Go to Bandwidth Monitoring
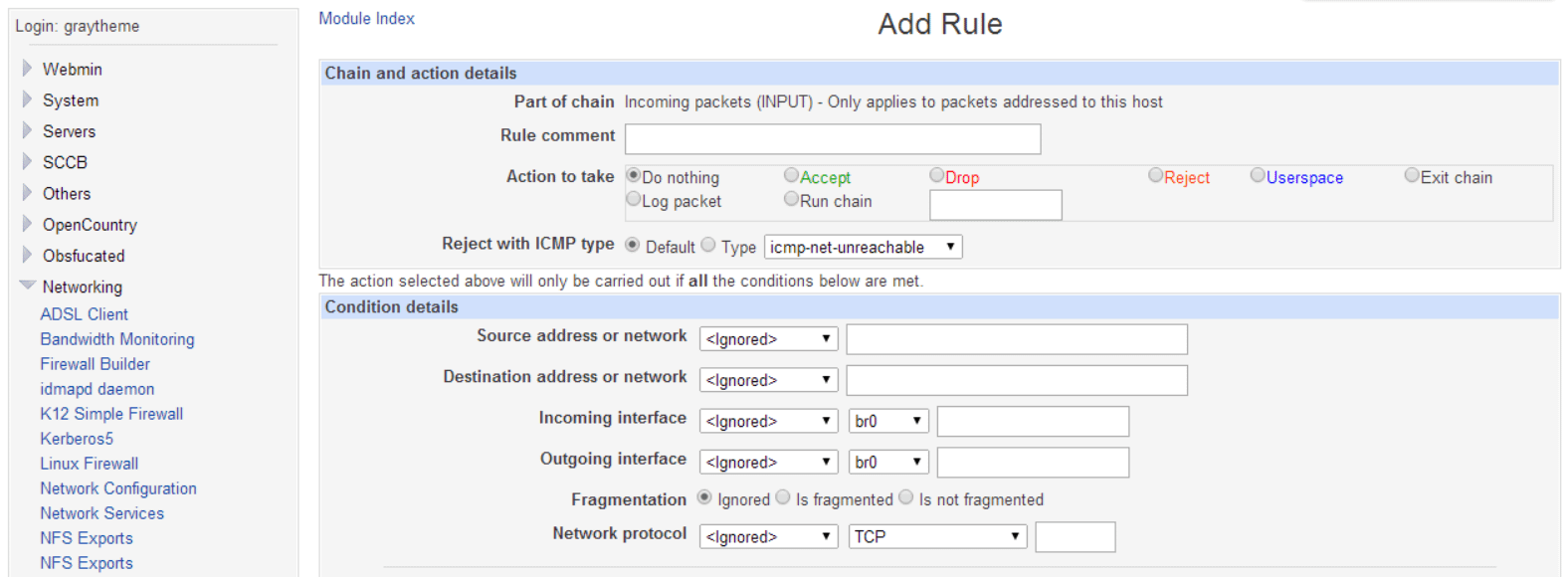The image size is (1568, 577). pos(116,338)
